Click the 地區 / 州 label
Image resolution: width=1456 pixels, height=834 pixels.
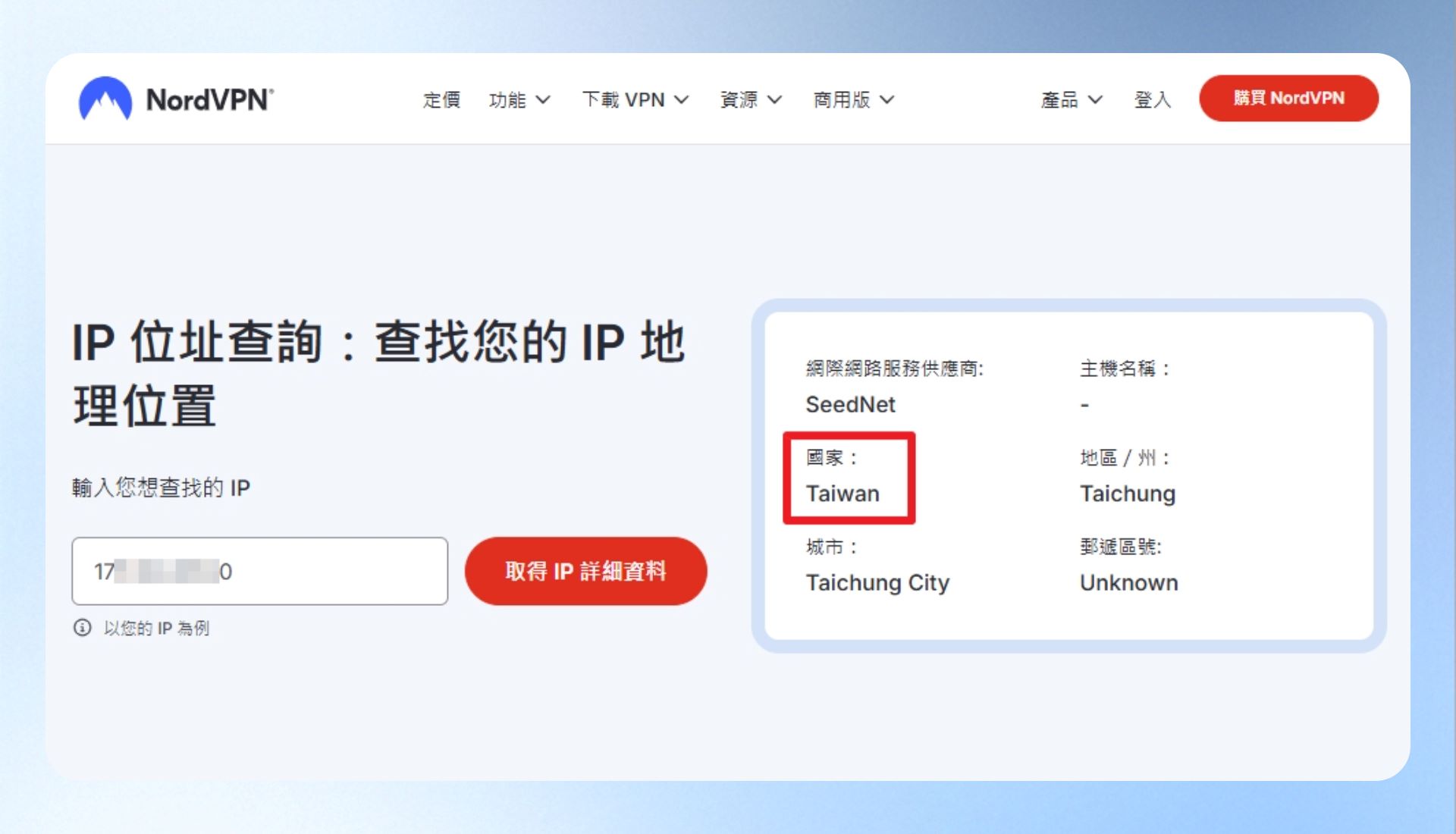[1125, 457]
